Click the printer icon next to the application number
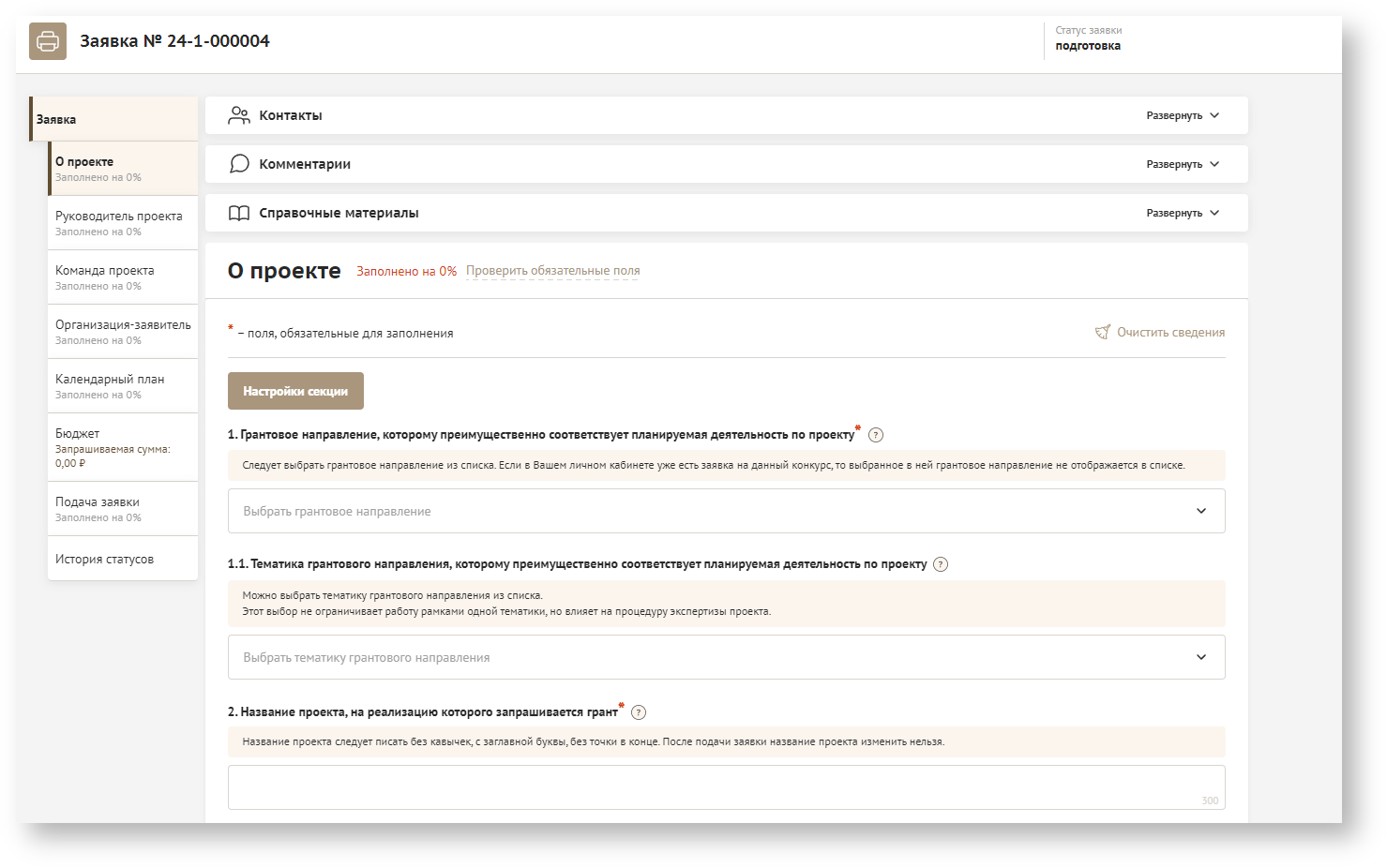The width and height of the screenshot is (1387, 868). pos(48,41)
